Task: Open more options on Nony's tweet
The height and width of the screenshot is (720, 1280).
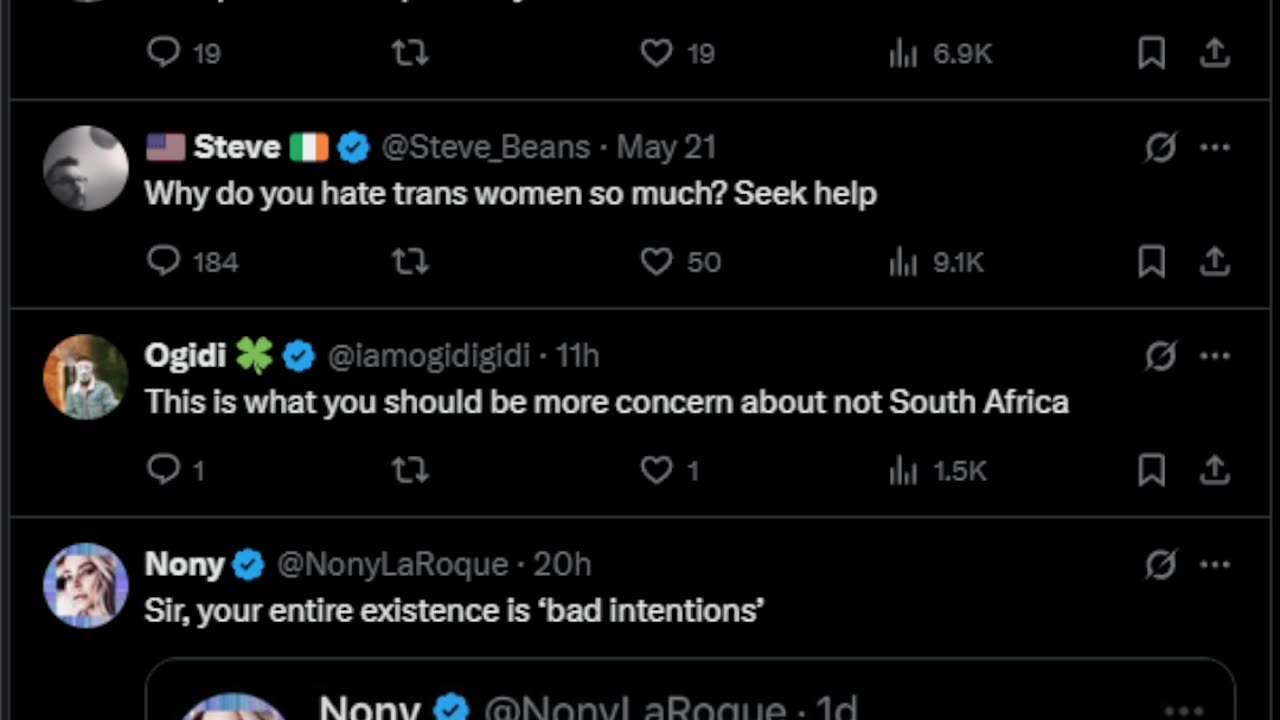Action: [x=1214, y=565]
